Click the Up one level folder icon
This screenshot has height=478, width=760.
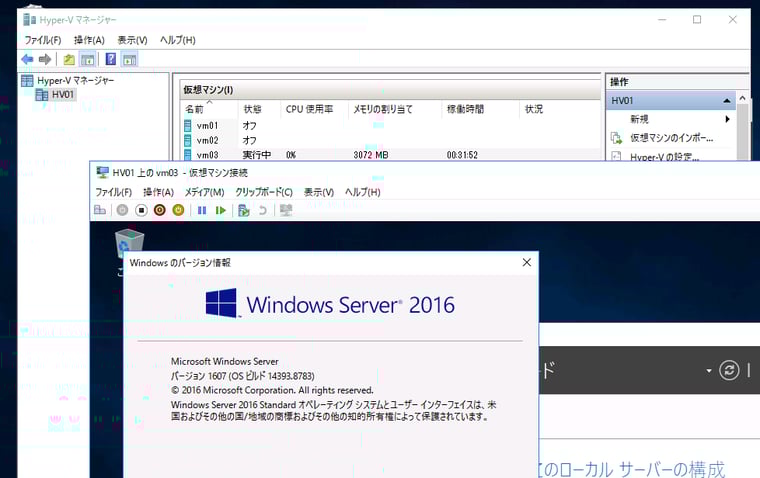(69, 59)
